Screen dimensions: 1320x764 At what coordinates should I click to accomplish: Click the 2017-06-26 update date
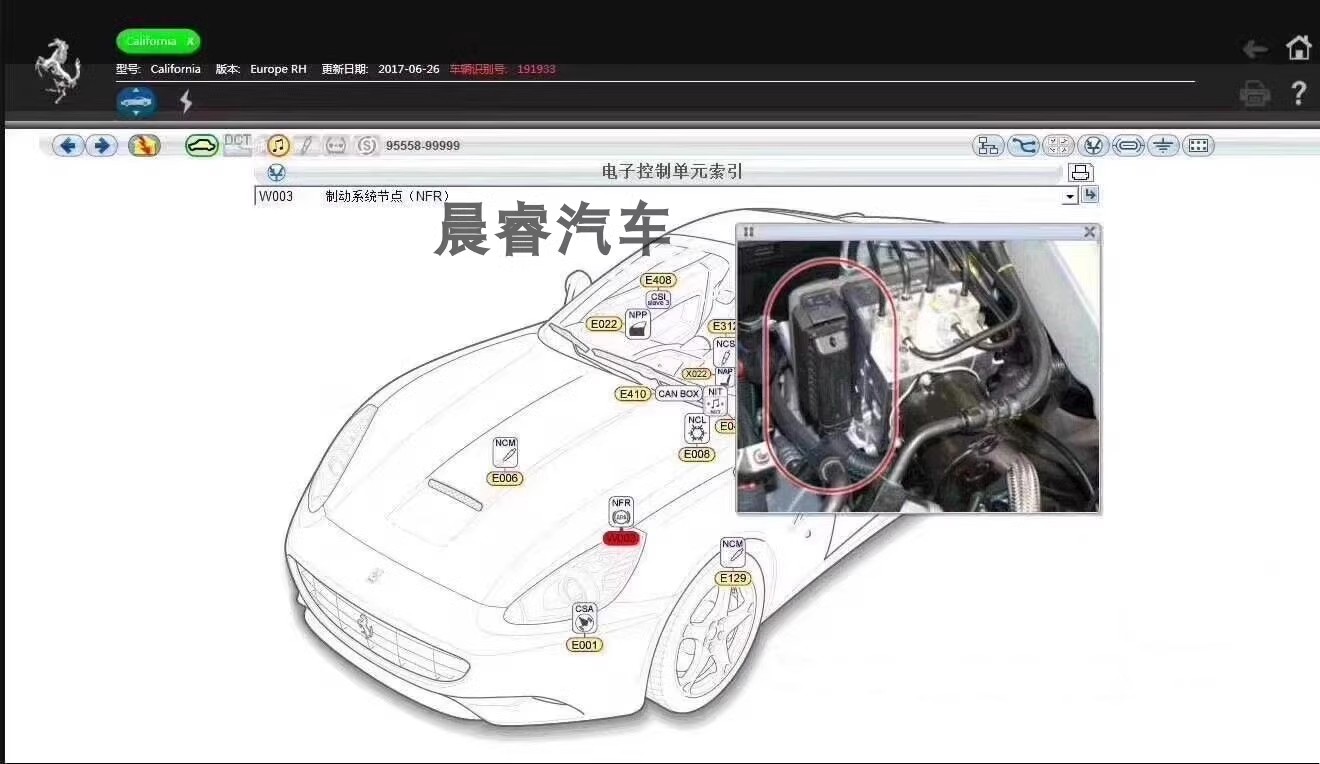[409, 69]
